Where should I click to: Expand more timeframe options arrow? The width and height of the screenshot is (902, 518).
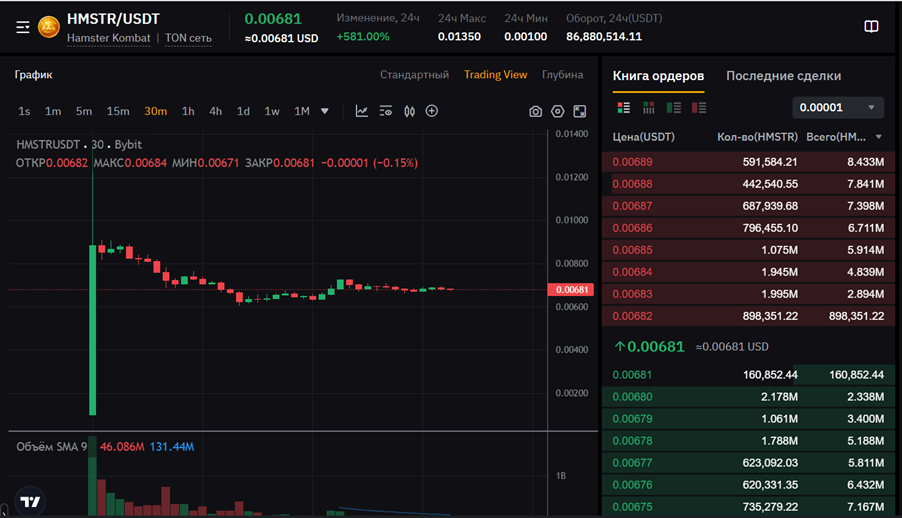coord(324,111)
